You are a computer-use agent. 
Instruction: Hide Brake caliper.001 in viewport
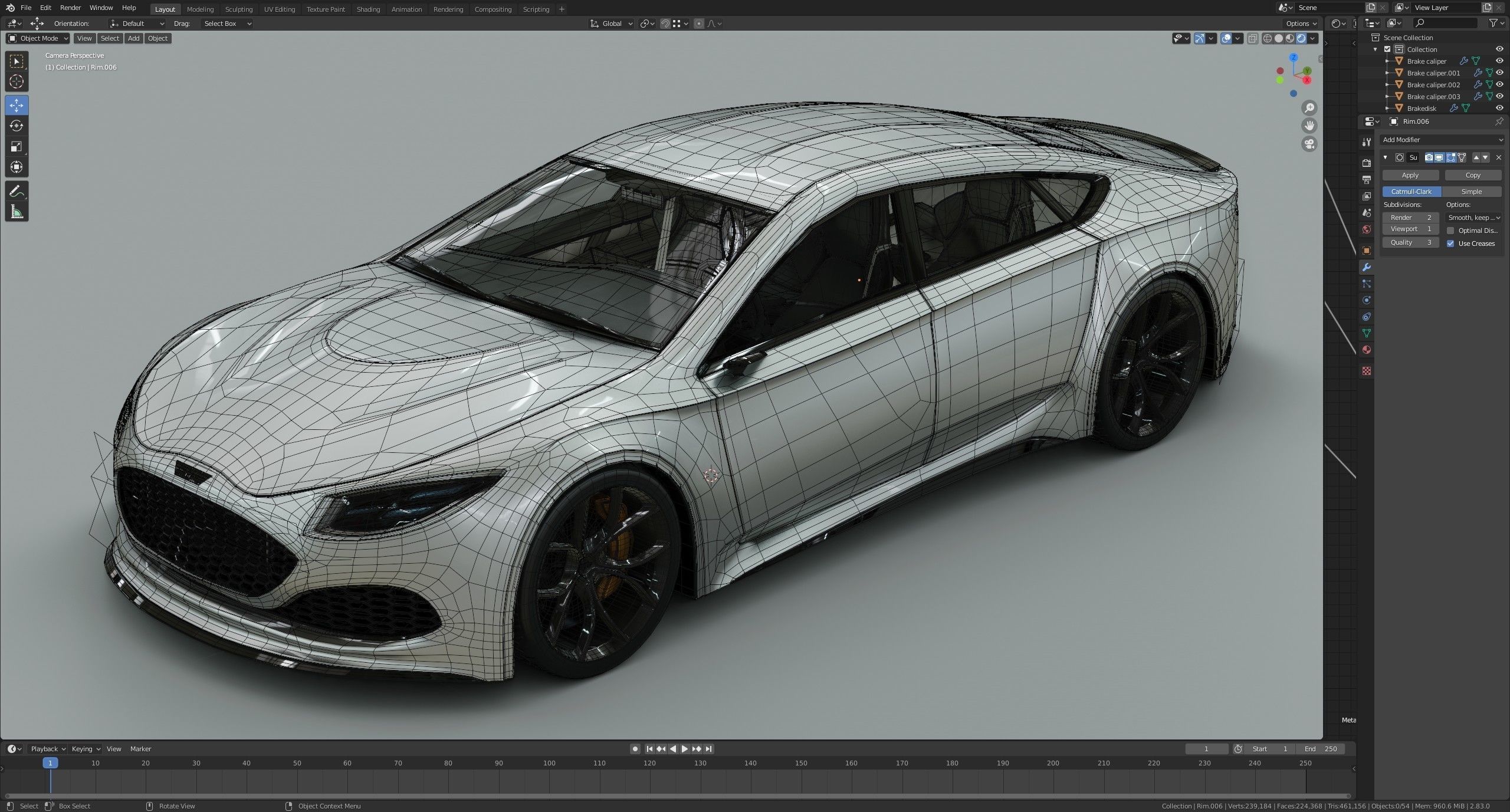pos(1499,73)
